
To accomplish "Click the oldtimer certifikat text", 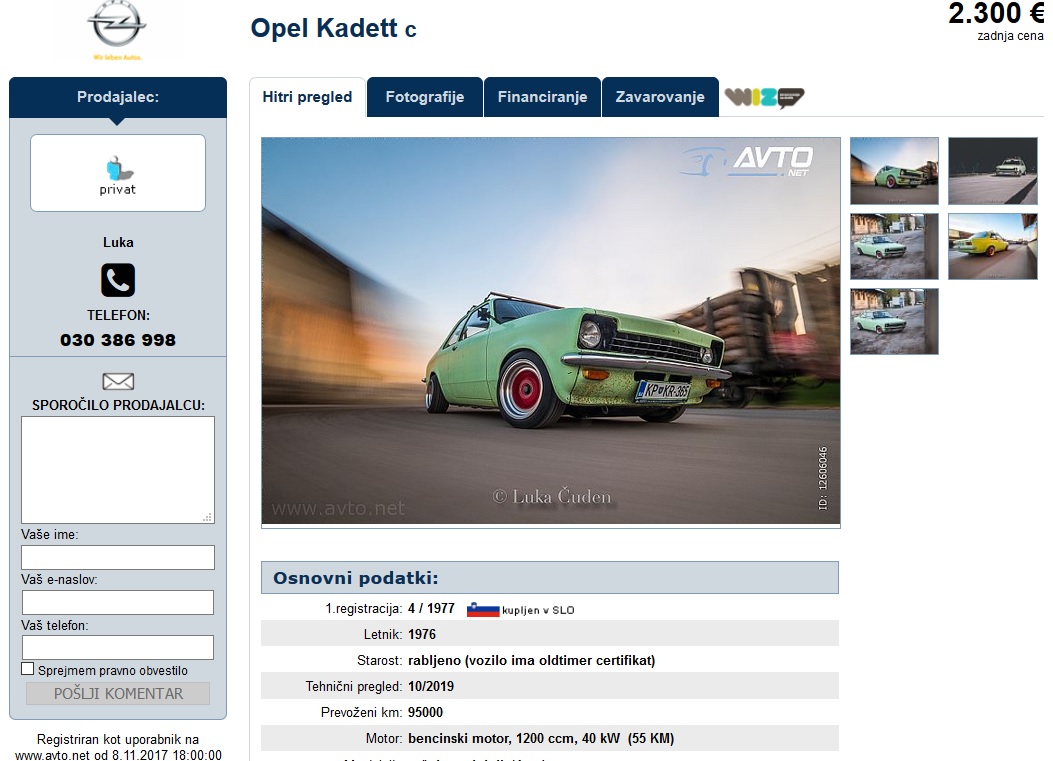I will coord(531,660).
